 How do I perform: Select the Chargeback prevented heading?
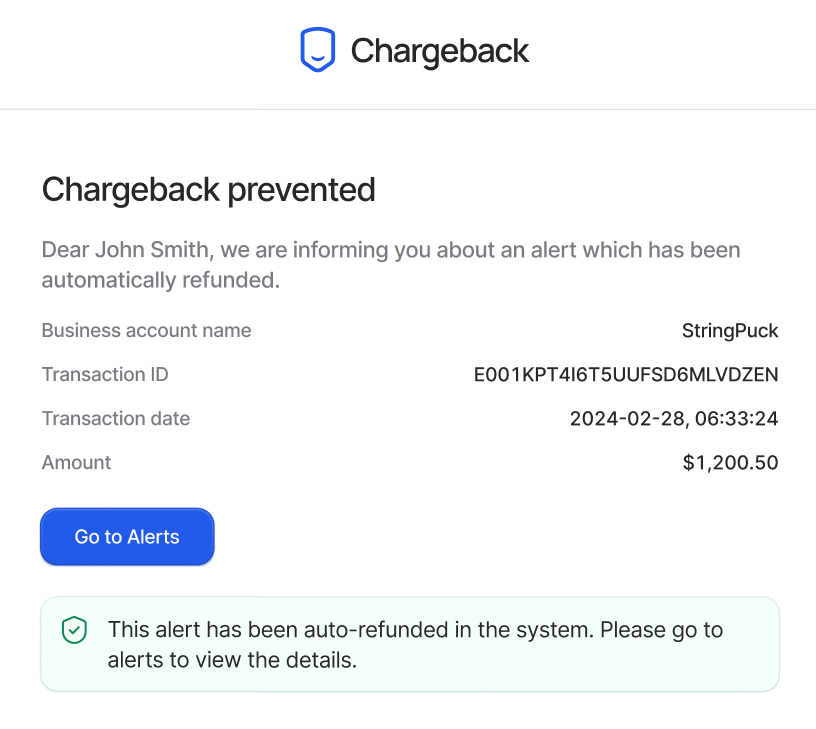point(208,189)
